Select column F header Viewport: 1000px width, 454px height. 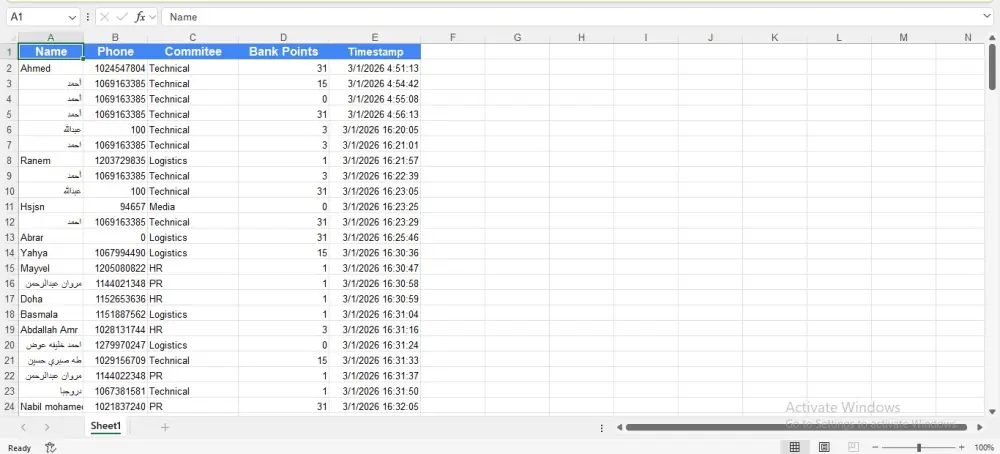coord(453,38)
